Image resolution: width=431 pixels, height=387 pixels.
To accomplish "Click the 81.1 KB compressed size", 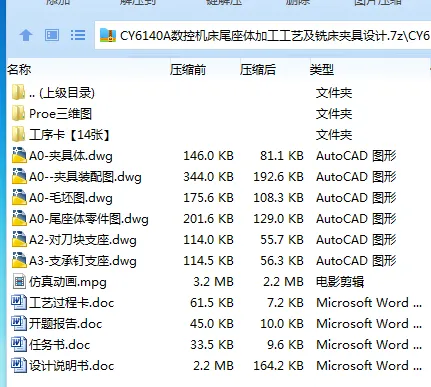I will tap(282, 156).
